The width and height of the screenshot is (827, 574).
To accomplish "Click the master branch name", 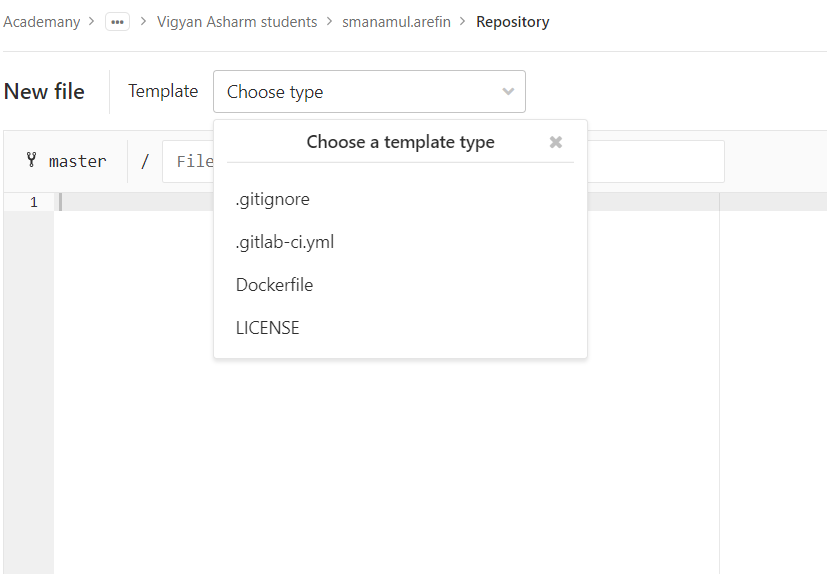I will coord(77,161).
